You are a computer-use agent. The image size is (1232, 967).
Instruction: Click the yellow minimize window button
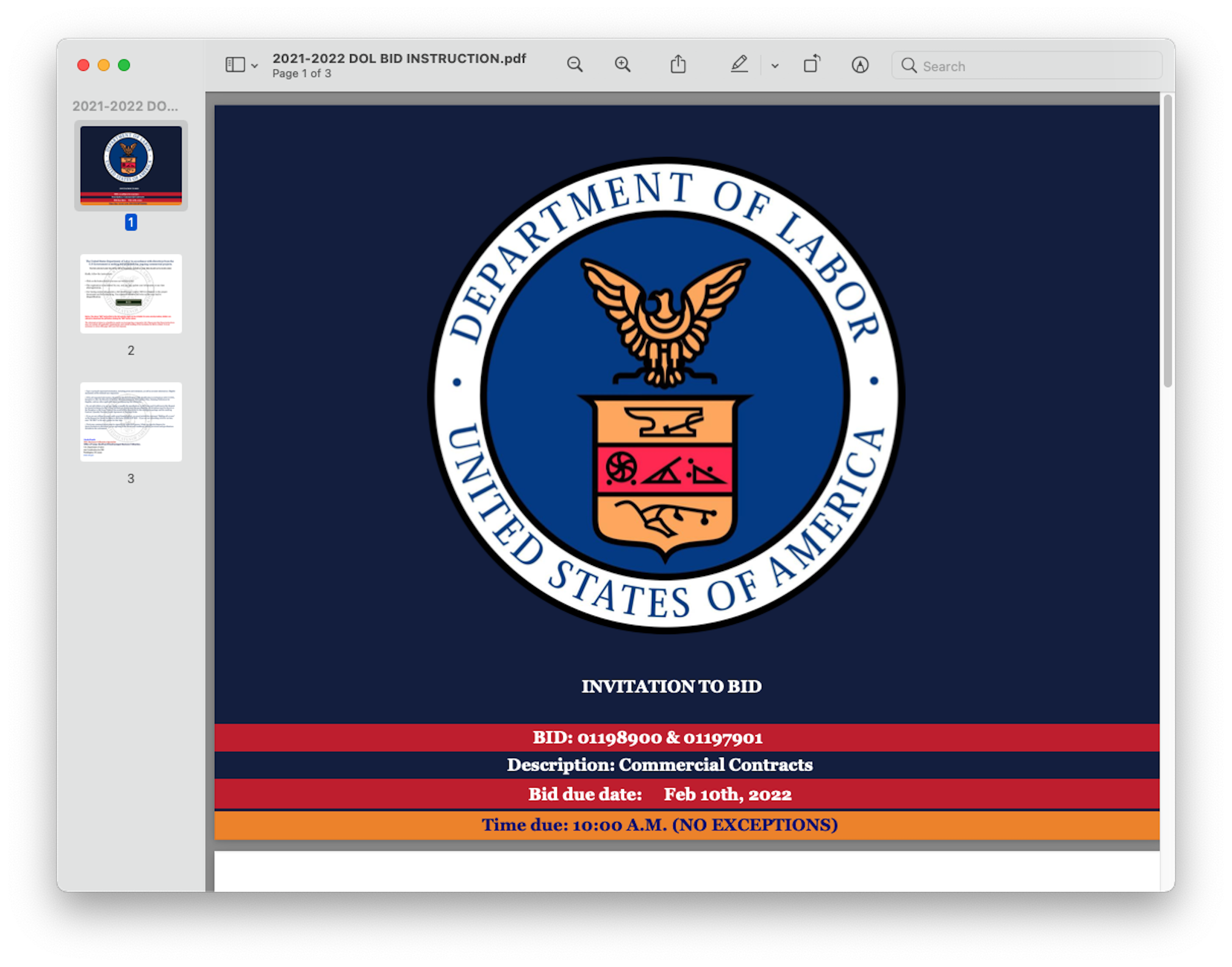[x=104, y=65]
